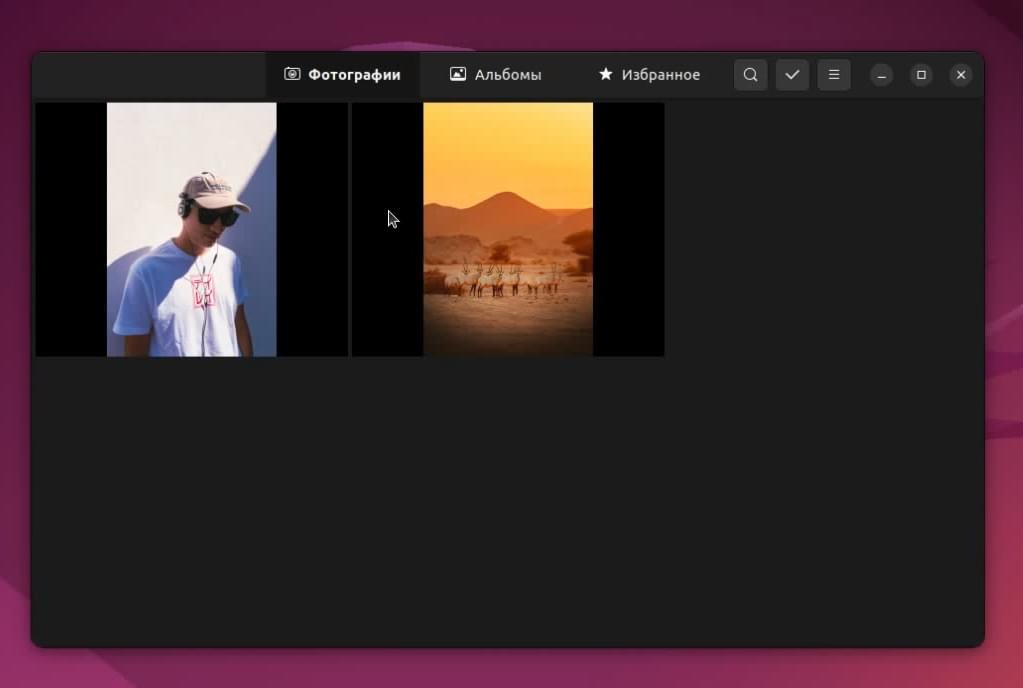The image size is (1023, 688).
Task: Open the Избранное tab
Action: coord(649,75)
